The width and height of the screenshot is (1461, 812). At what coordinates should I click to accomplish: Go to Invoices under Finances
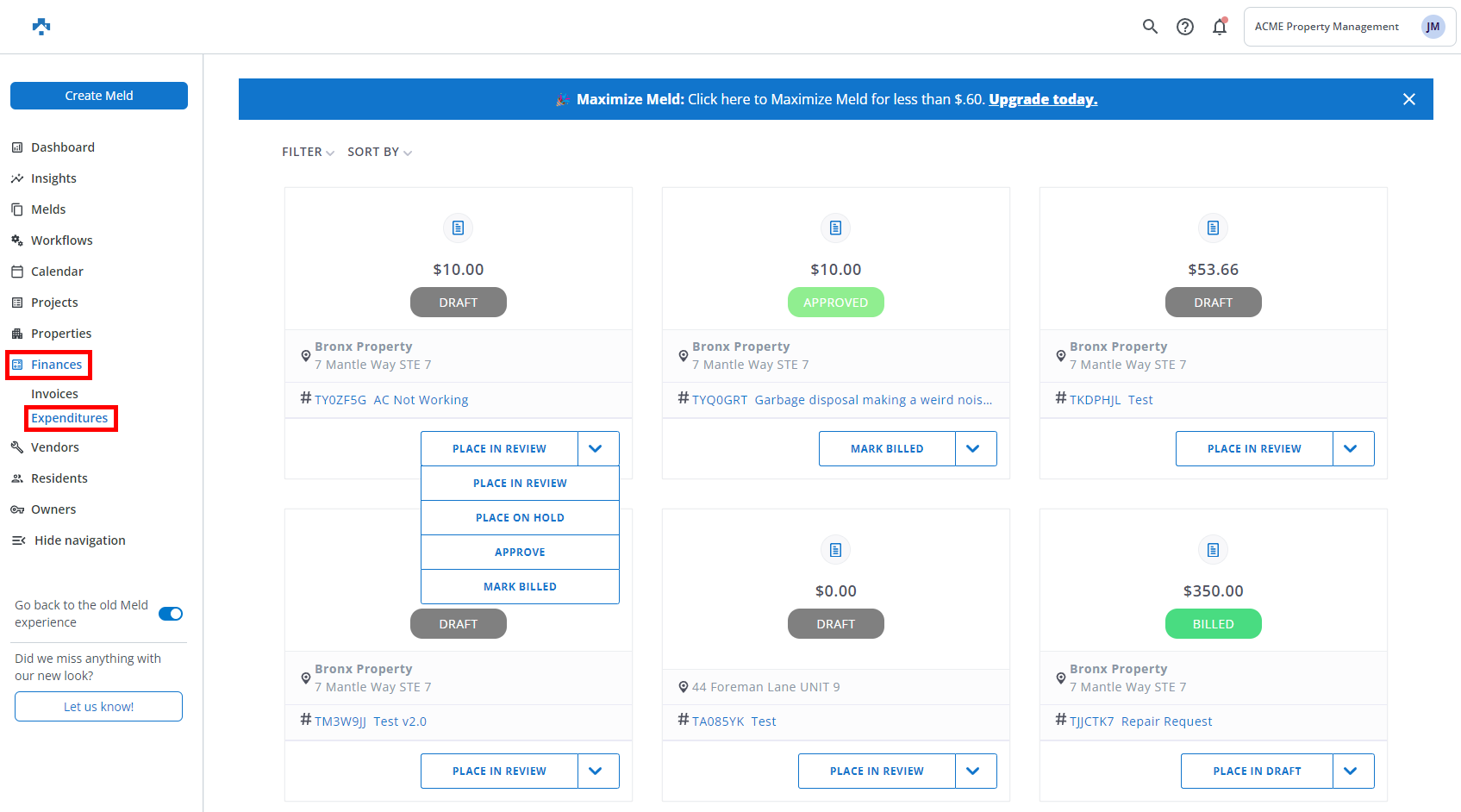(54, 394)
